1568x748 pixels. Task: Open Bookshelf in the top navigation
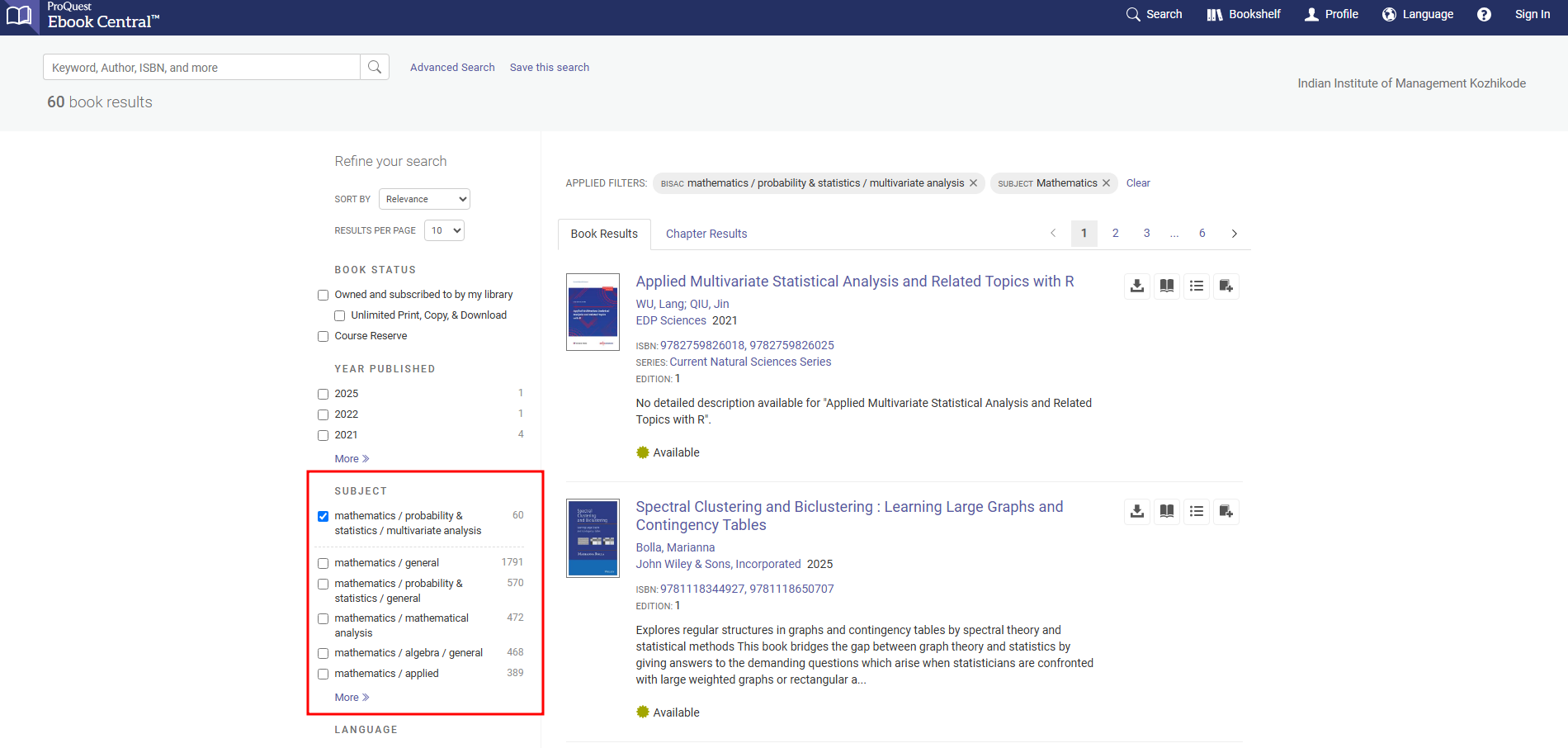click(x=1244, y=14)
